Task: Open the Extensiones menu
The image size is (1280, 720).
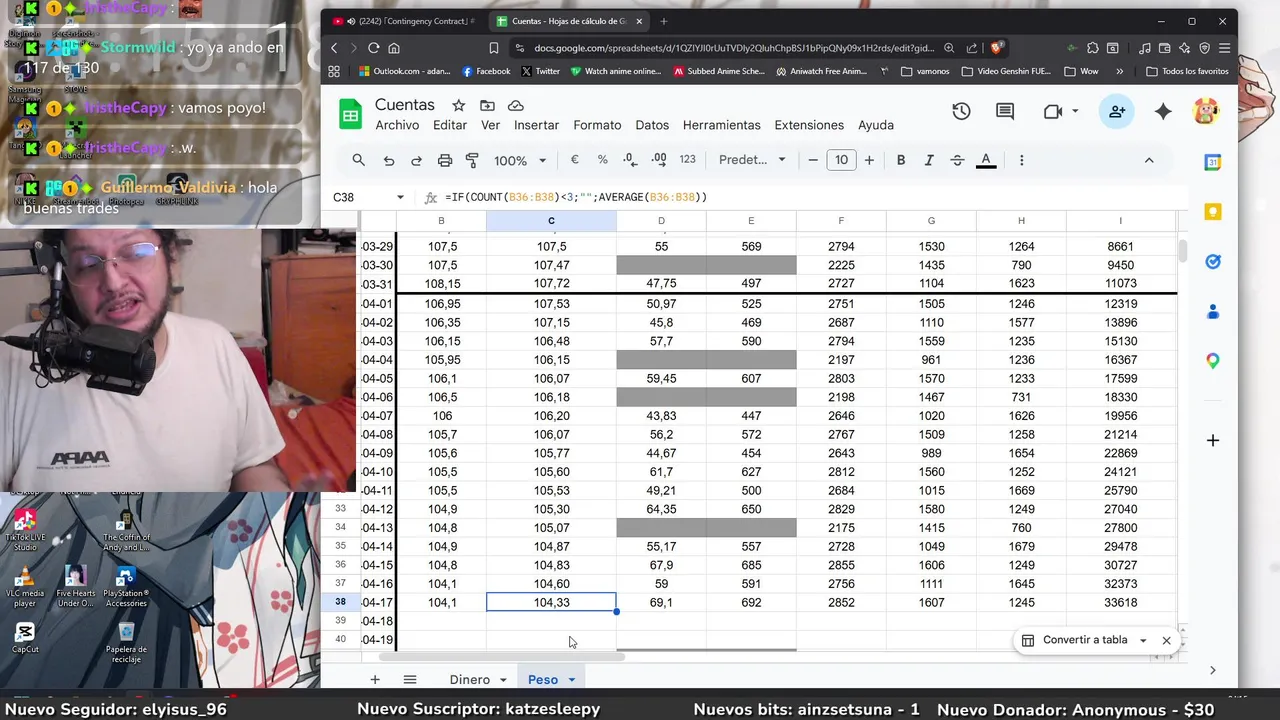Action: (x=809, y=125)
